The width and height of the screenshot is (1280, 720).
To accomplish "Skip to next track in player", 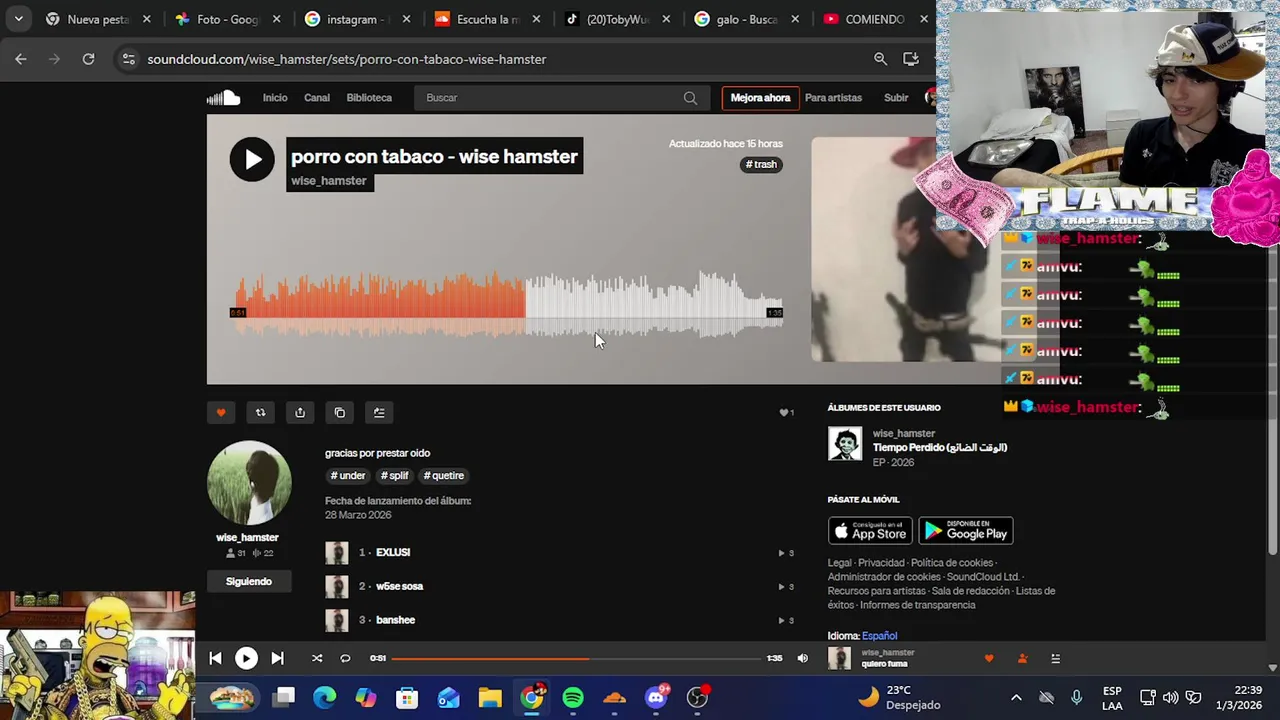I will (277, 658).
